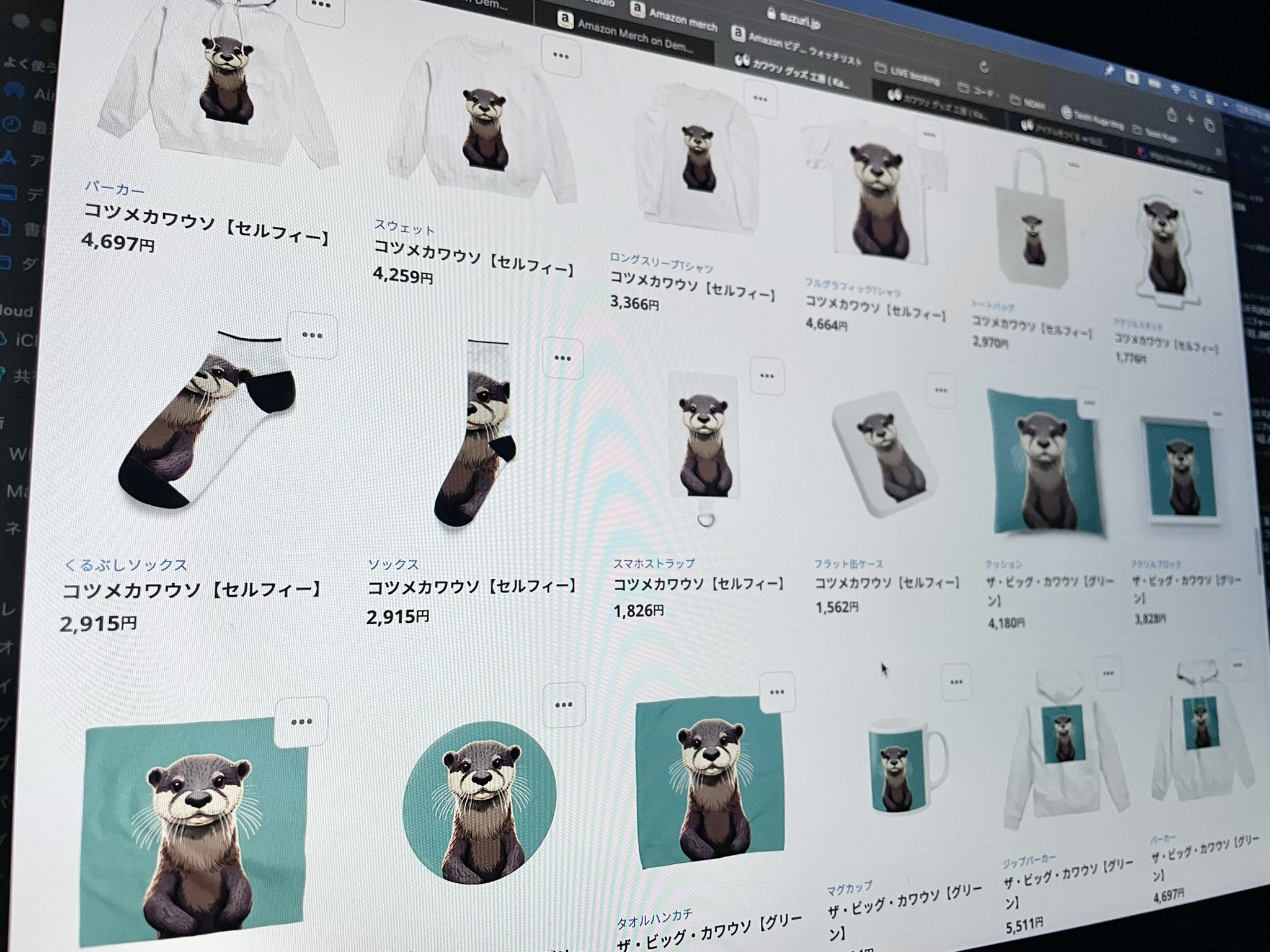Open Wi-Fi status in macOS menu bar
The image size is (1270, 952).
[1175, 90]
